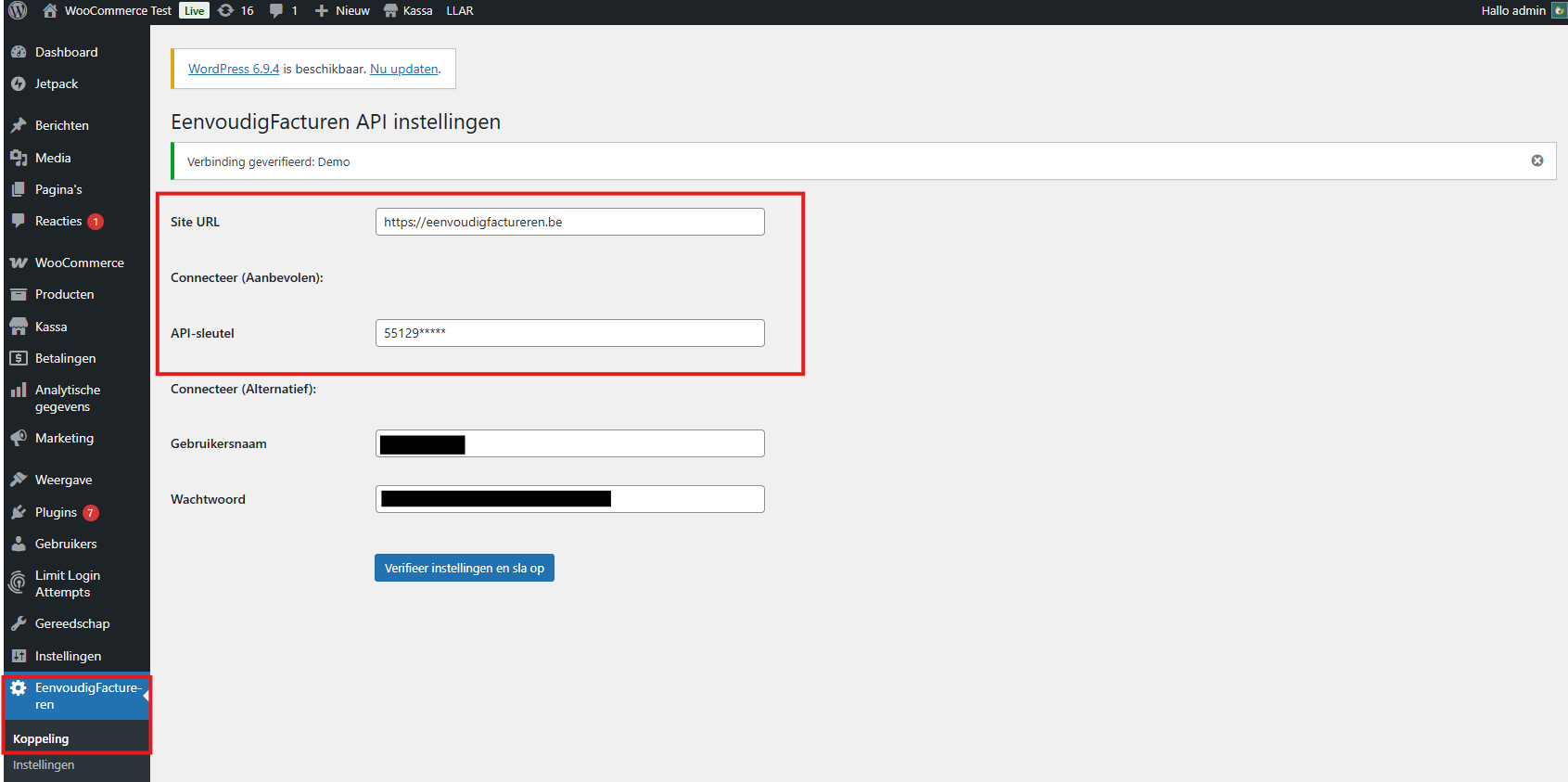Click the Kassa store icon in sidebar
The height and width of the screenshot is (782, 1568).
tap(19, 327)
